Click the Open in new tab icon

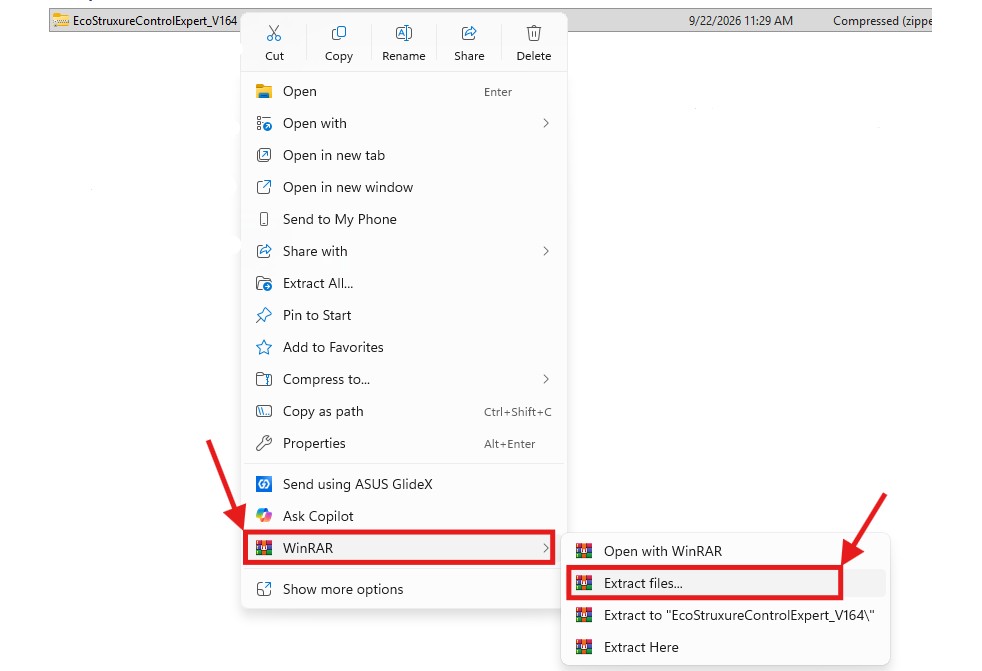coord(264,155)
